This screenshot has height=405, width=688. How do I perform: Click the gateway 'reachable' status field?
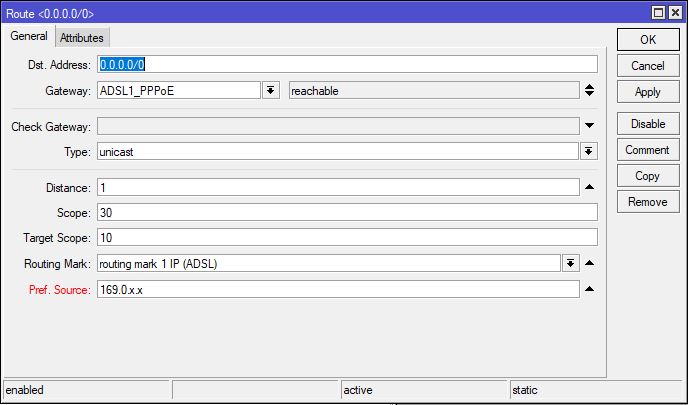point(434,90)
